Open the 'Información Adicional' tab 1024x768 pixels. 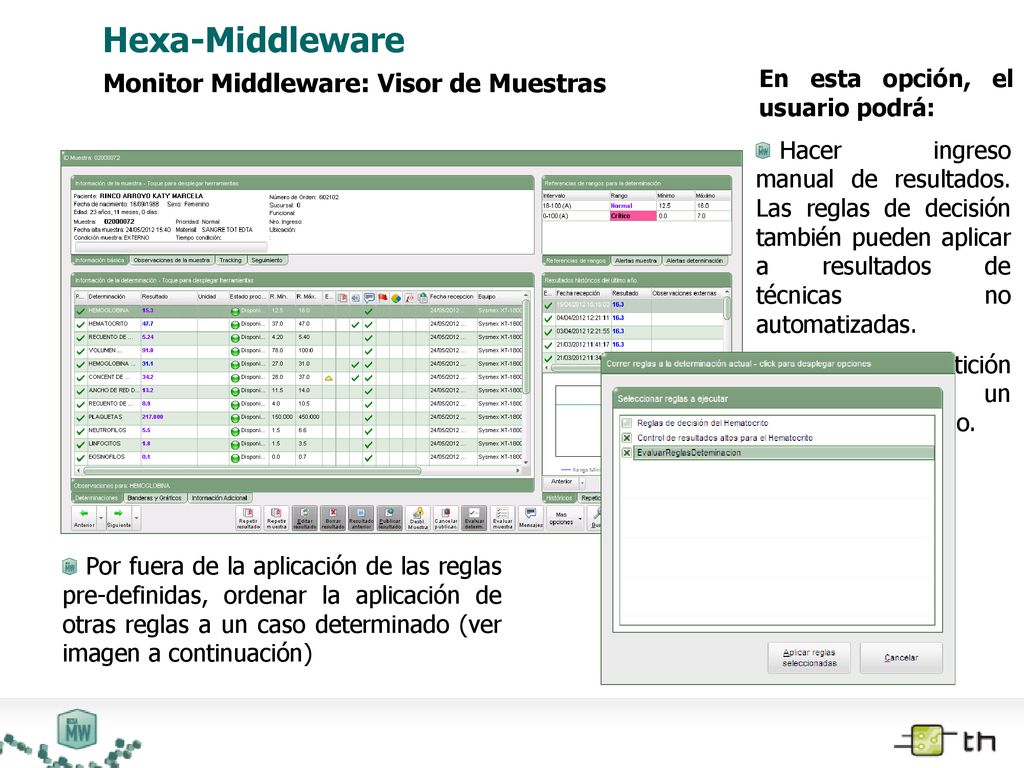pyautogui.click(x=219, y=498)
